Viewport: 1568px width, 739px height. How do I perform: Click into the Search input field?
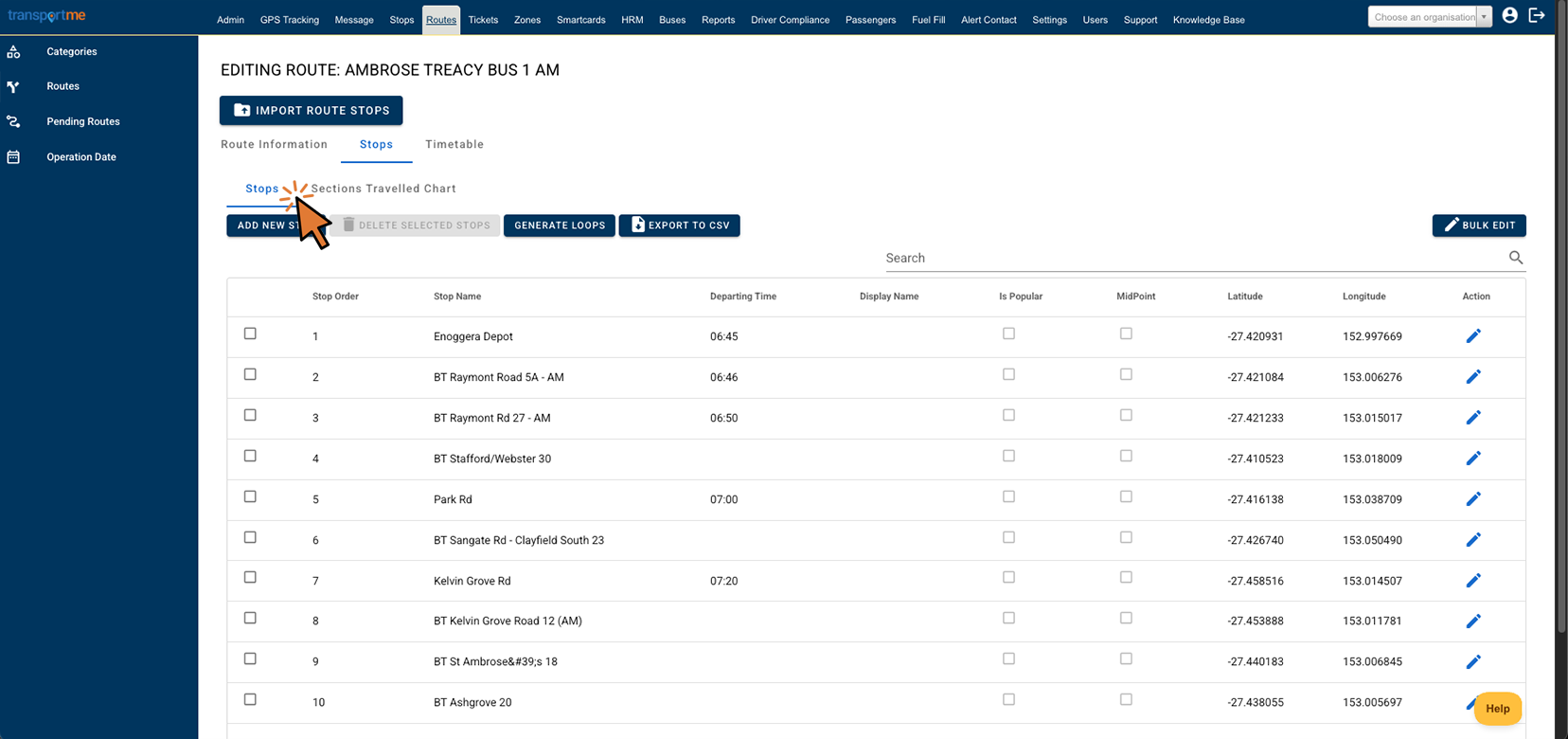point(1195,258)
